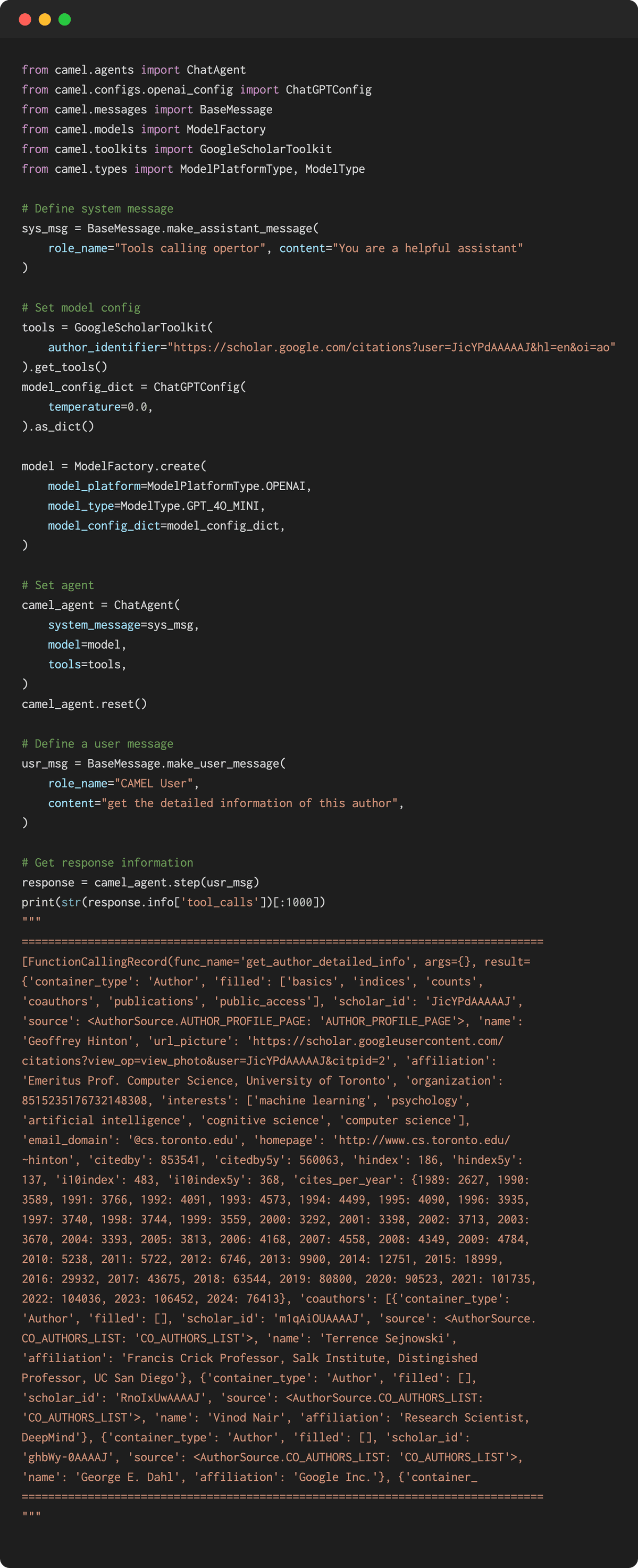
Task: Click the www.cs.toronto.edu homepage URL
Action: (x=424, y=1140)
